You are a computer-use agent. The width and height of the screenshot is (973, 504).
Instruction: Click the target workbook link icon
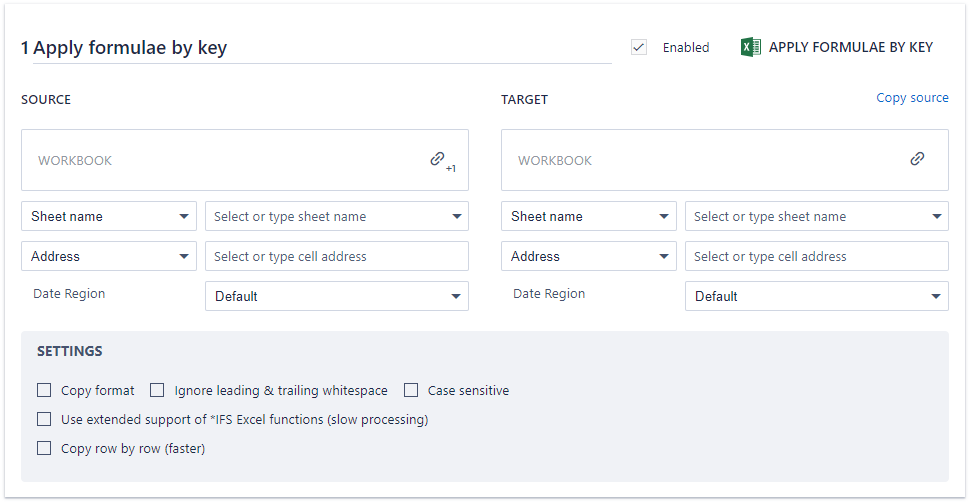point(917,159)
